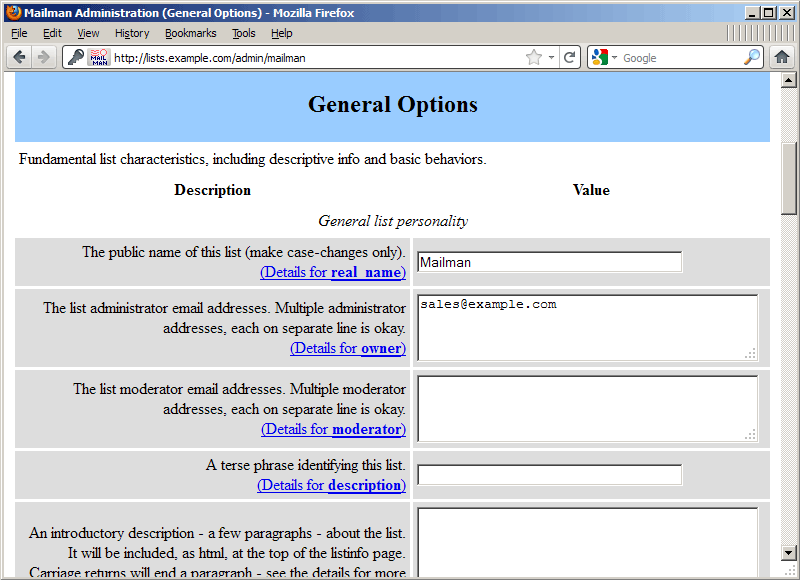Open the search engine selector dropdown
This screenshot has height=580, width=800.
615,57
